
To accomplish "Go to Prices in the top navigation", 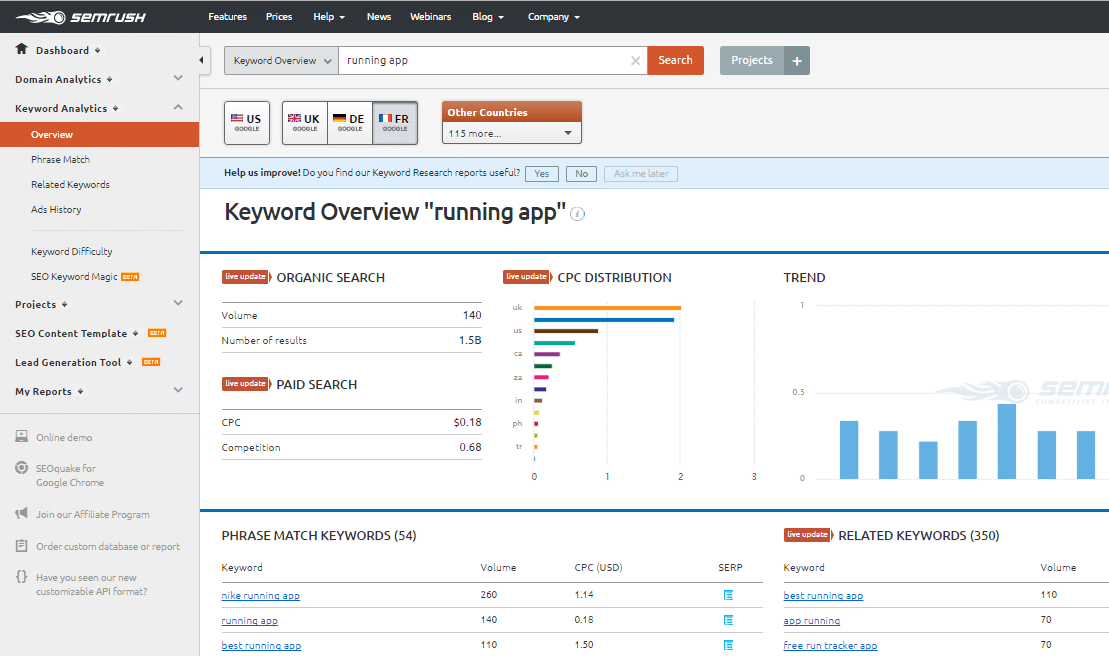I will point(279,17).
